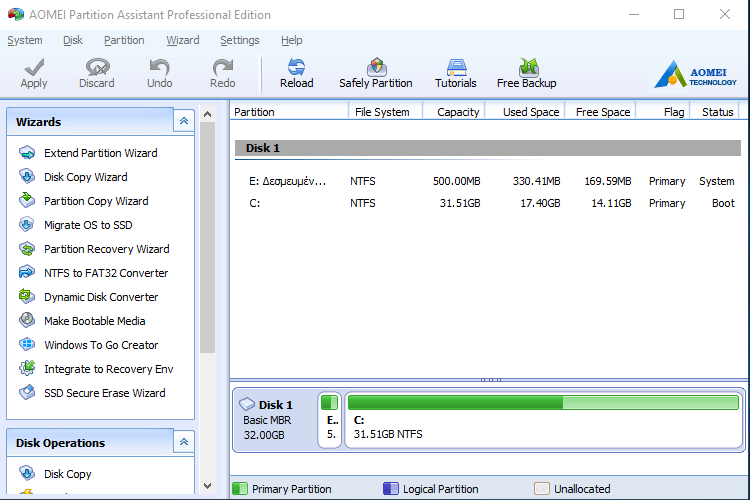The height and width of the screenshot is (500, 750).
Task: Open Windows To Go Creator link
Action: (101, 345)
